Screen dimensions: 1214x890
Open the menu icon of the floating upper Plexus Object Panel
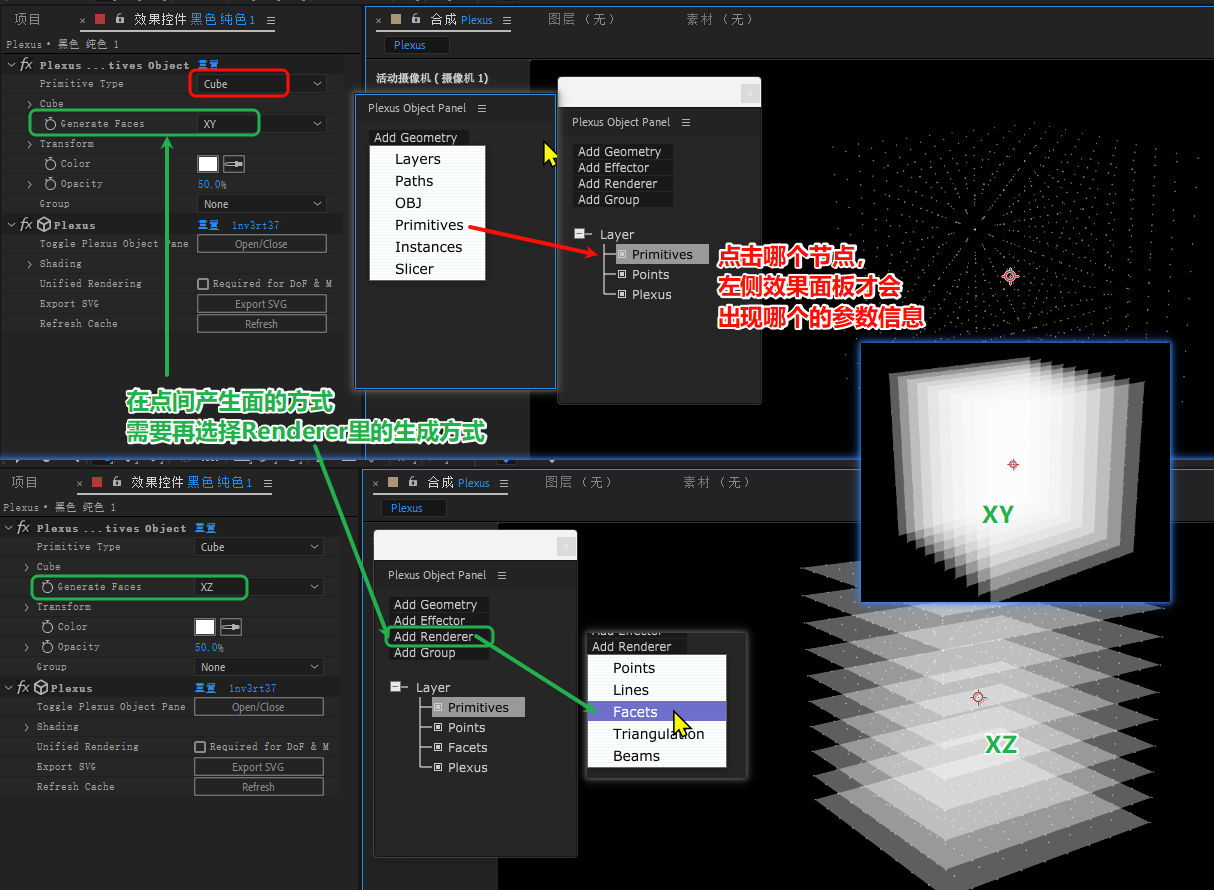(686, 122)
